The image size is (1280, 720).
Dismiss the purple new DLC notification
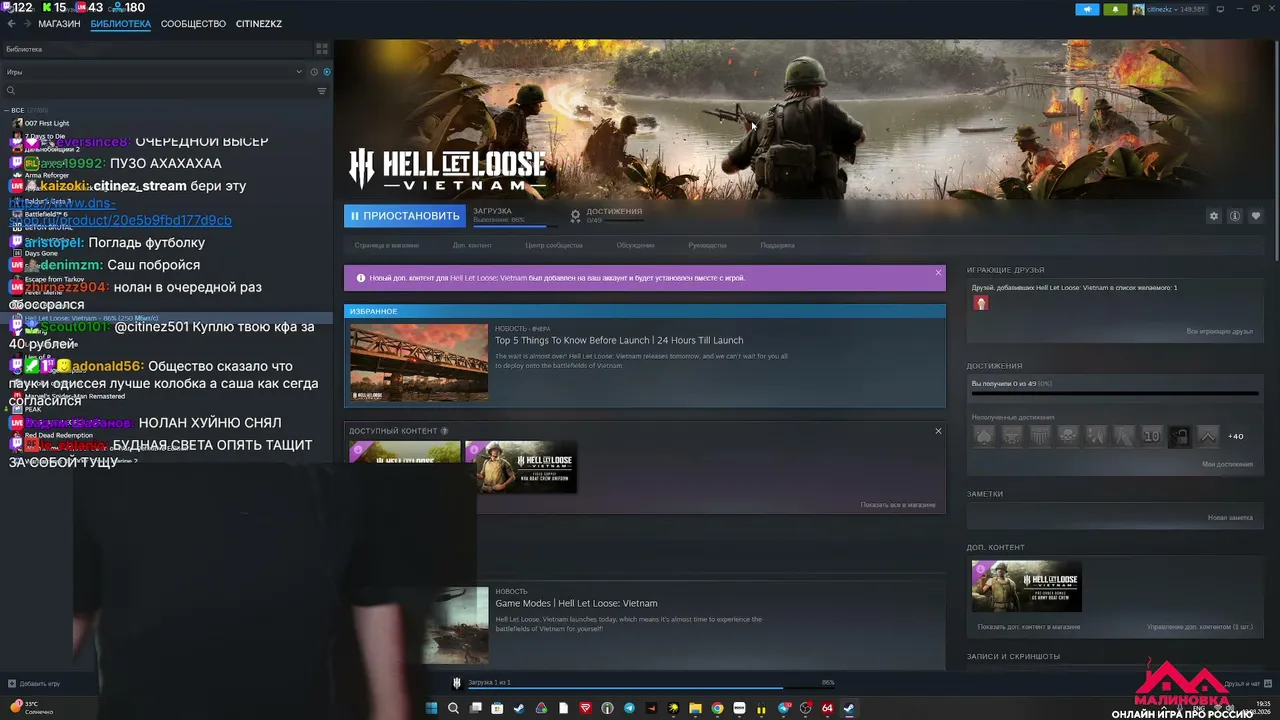pos(938,273)
